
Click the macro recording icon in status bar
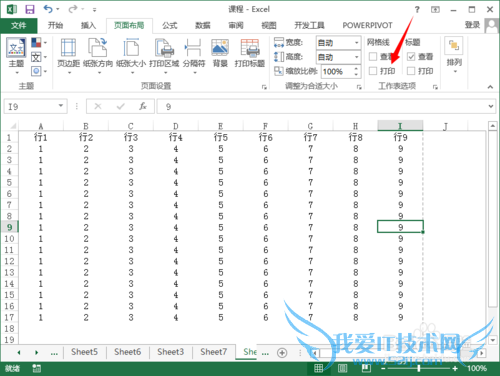(x=36, y=368)
